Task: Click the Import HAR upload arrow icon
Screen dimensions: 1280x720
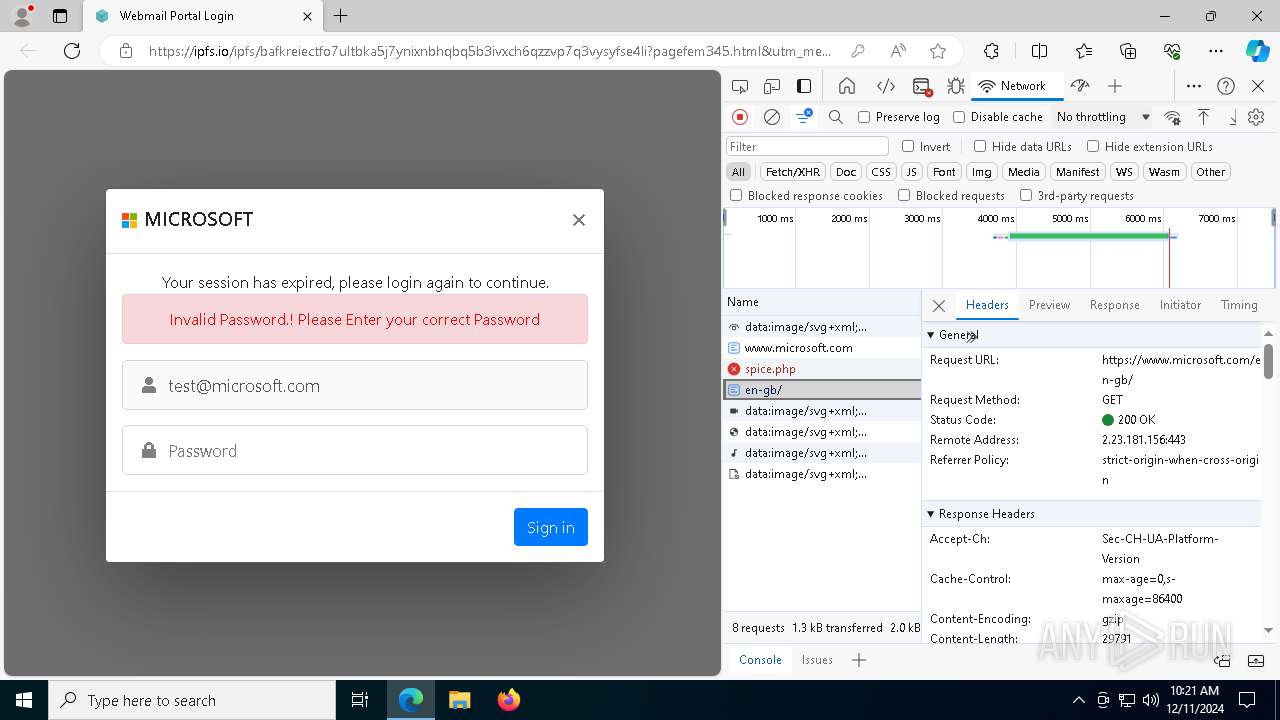Action: tap(1204, 117)
